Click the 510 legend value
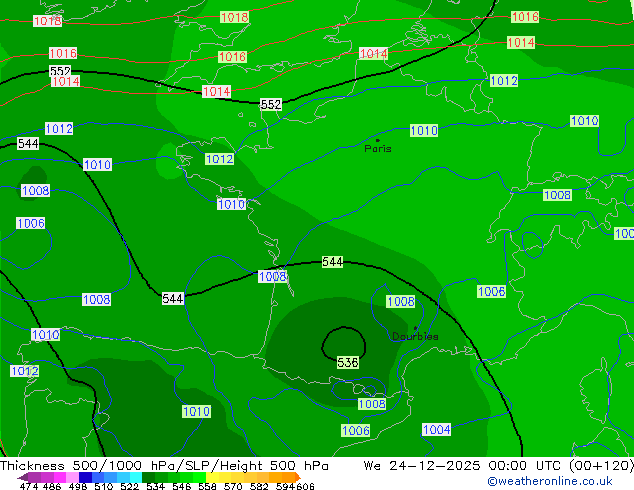This screenshot has height=490, width=634. tap(104, 486)
